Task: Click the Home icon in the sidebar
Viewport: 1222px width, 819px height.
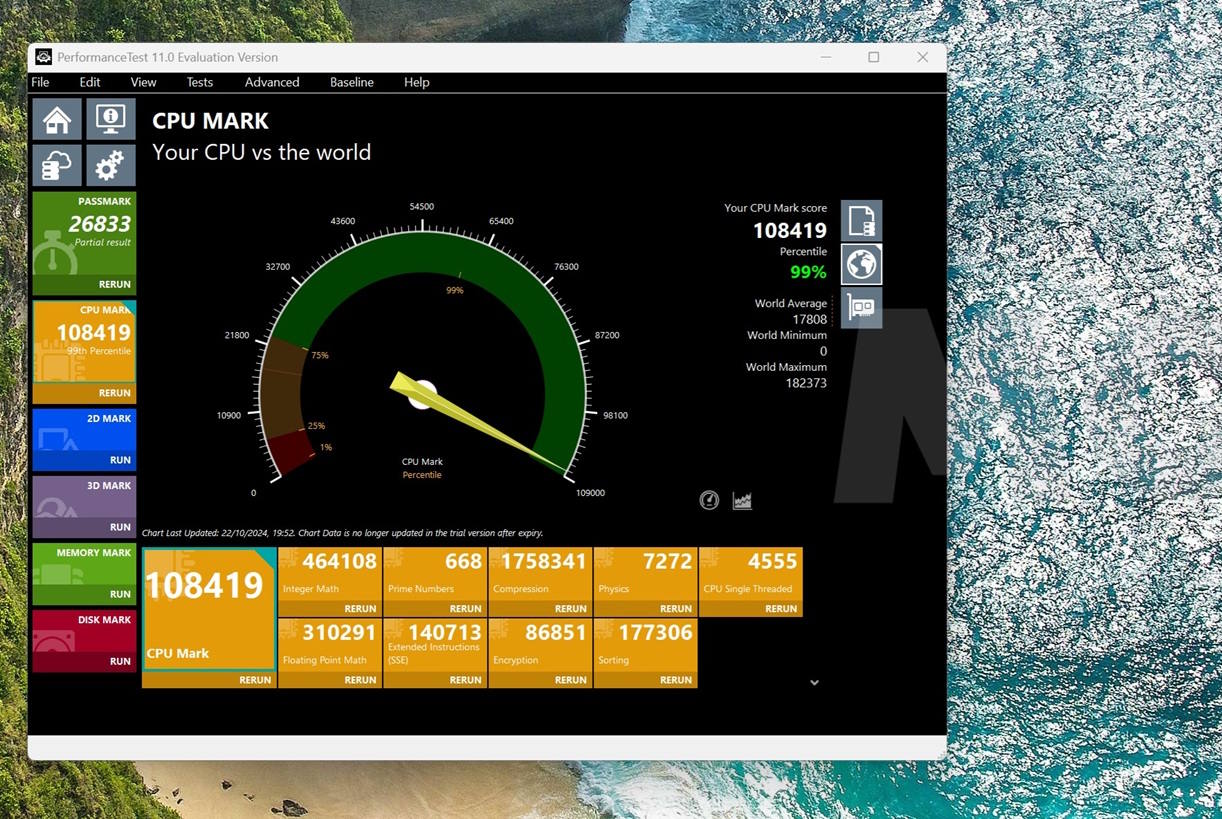Action: click(x=57, y=119)
